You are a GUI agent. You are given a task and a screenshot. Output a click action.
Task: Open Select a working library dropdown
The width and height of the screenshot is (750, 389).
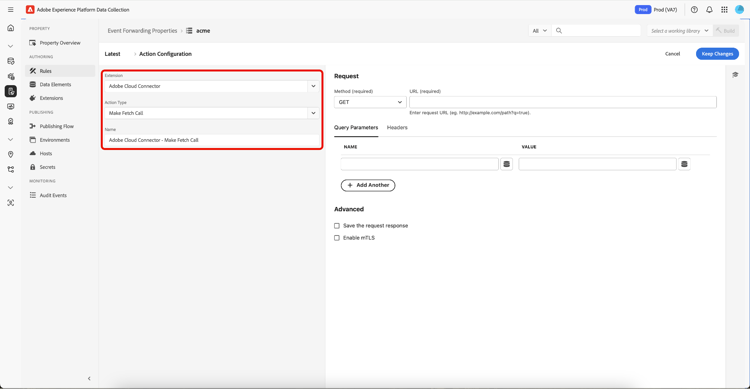679,31
